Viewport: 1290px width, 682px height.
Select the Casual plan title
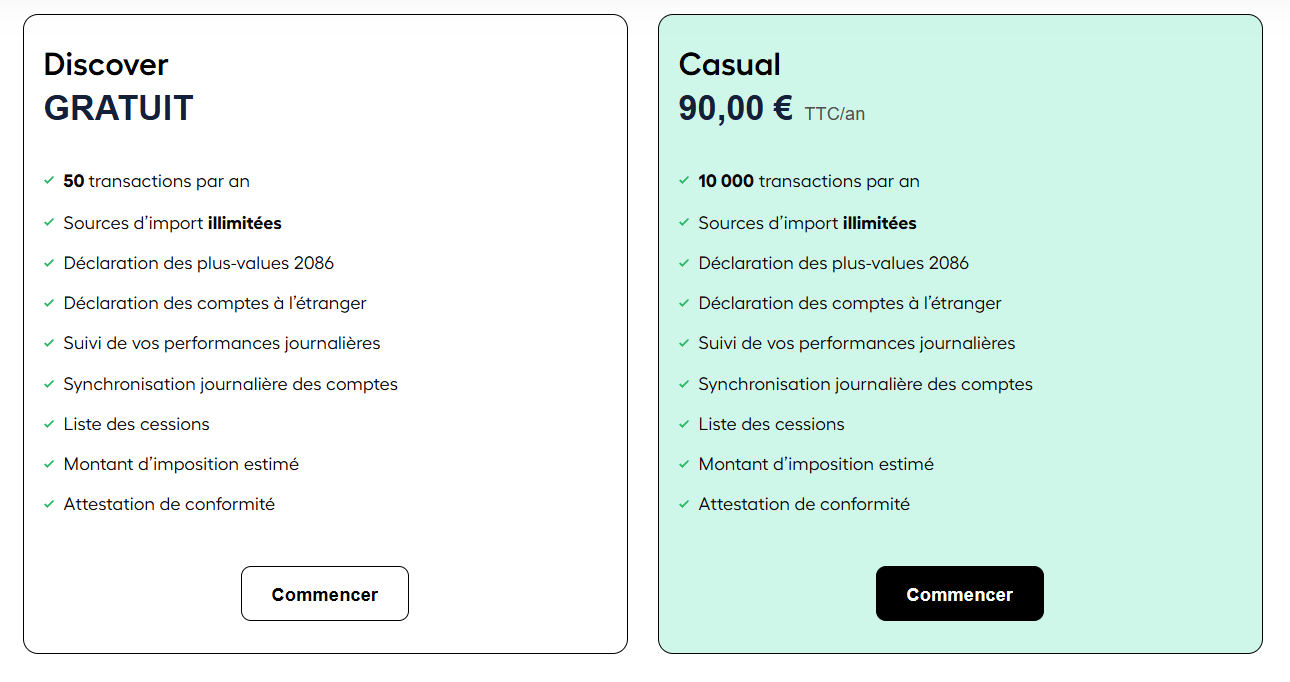(729, 64)
